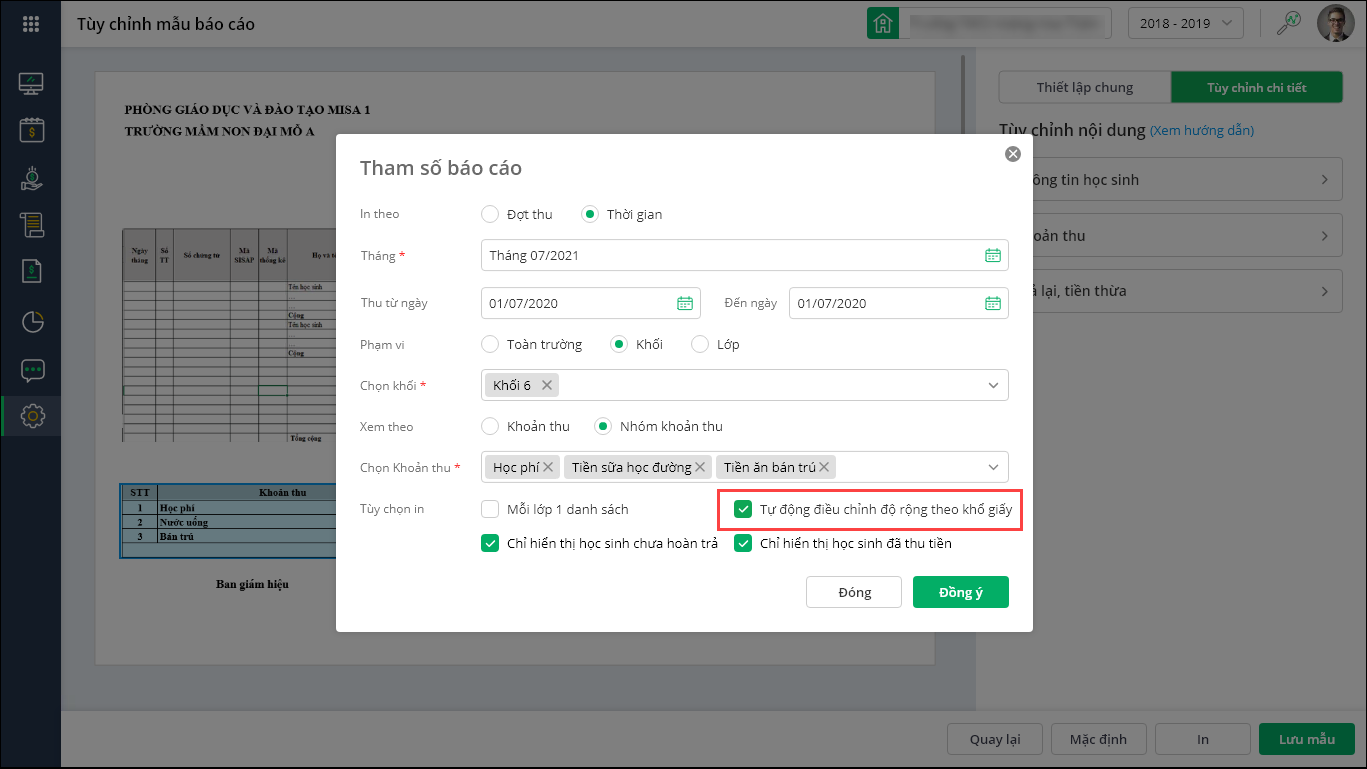Screen dimensions: 1367x769
Task: Open the chat messages sidebar icon
Action: 32,370
